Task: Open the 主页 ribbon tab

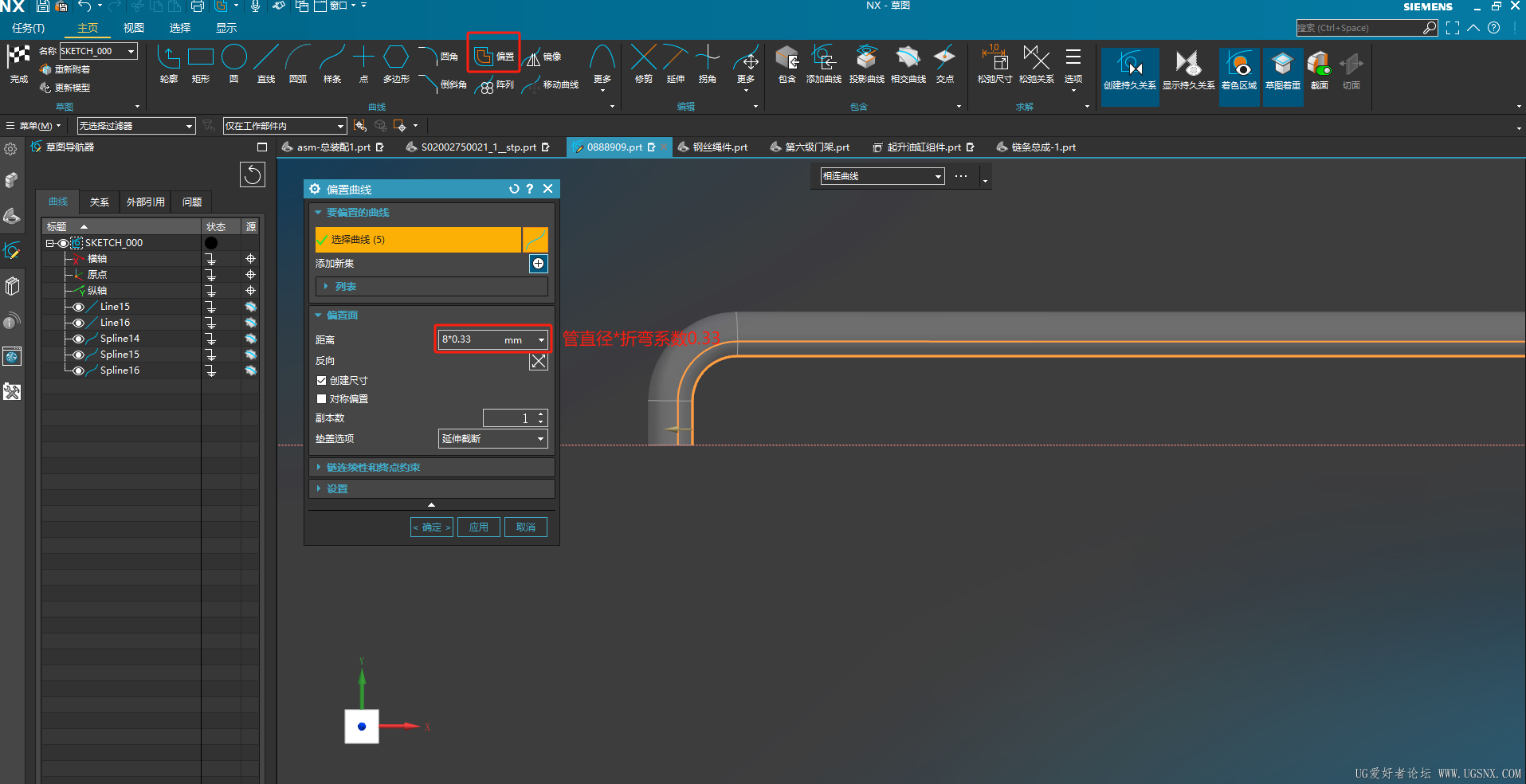Action: pos(88,28)
